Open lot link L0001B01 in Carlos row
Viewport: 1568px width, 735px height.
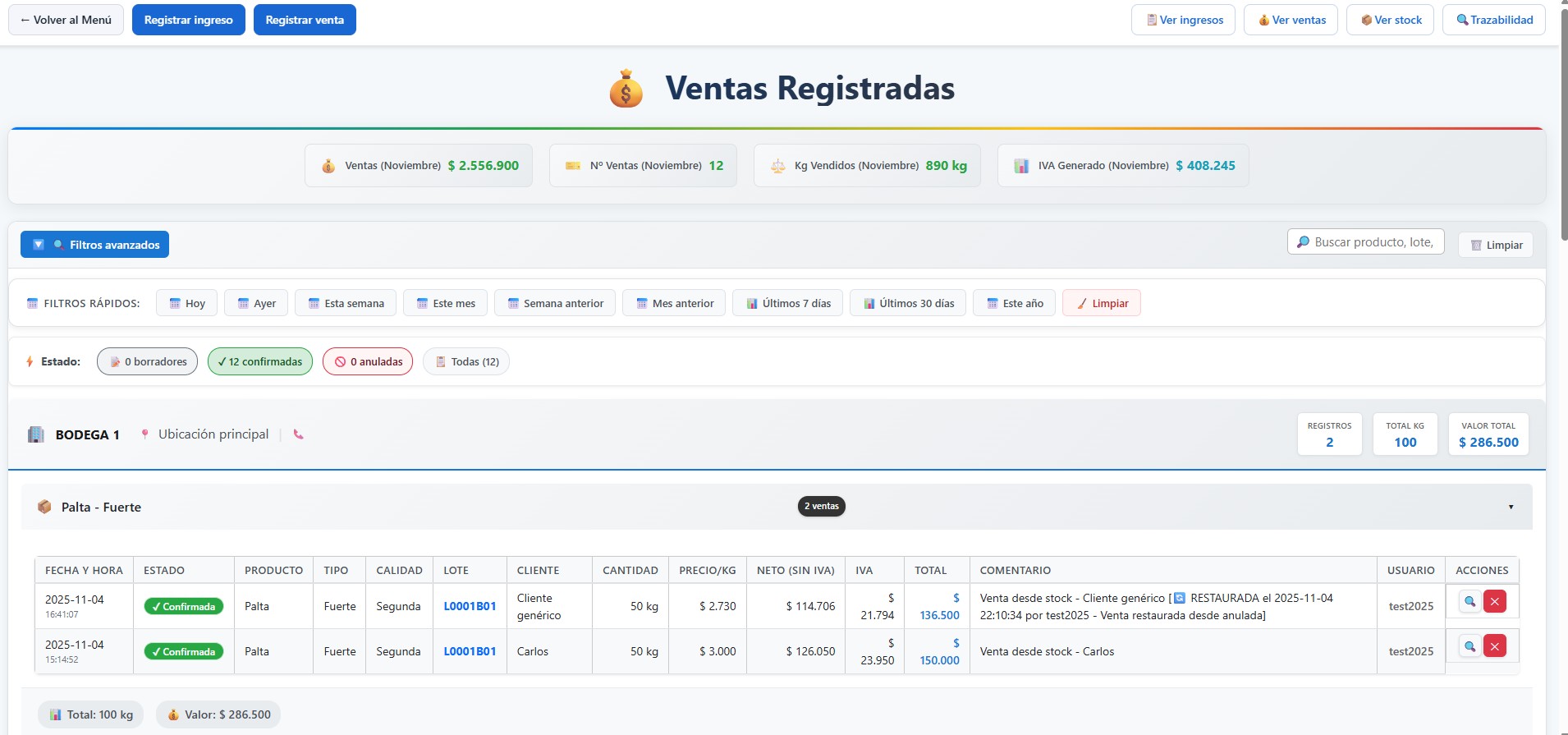470,651
